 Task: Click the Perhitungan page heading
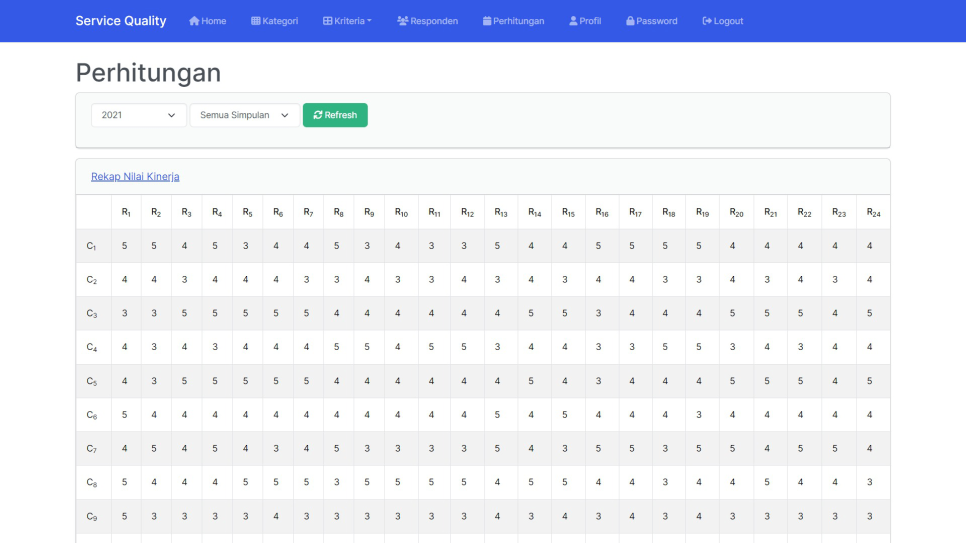[x=148, y=73]
